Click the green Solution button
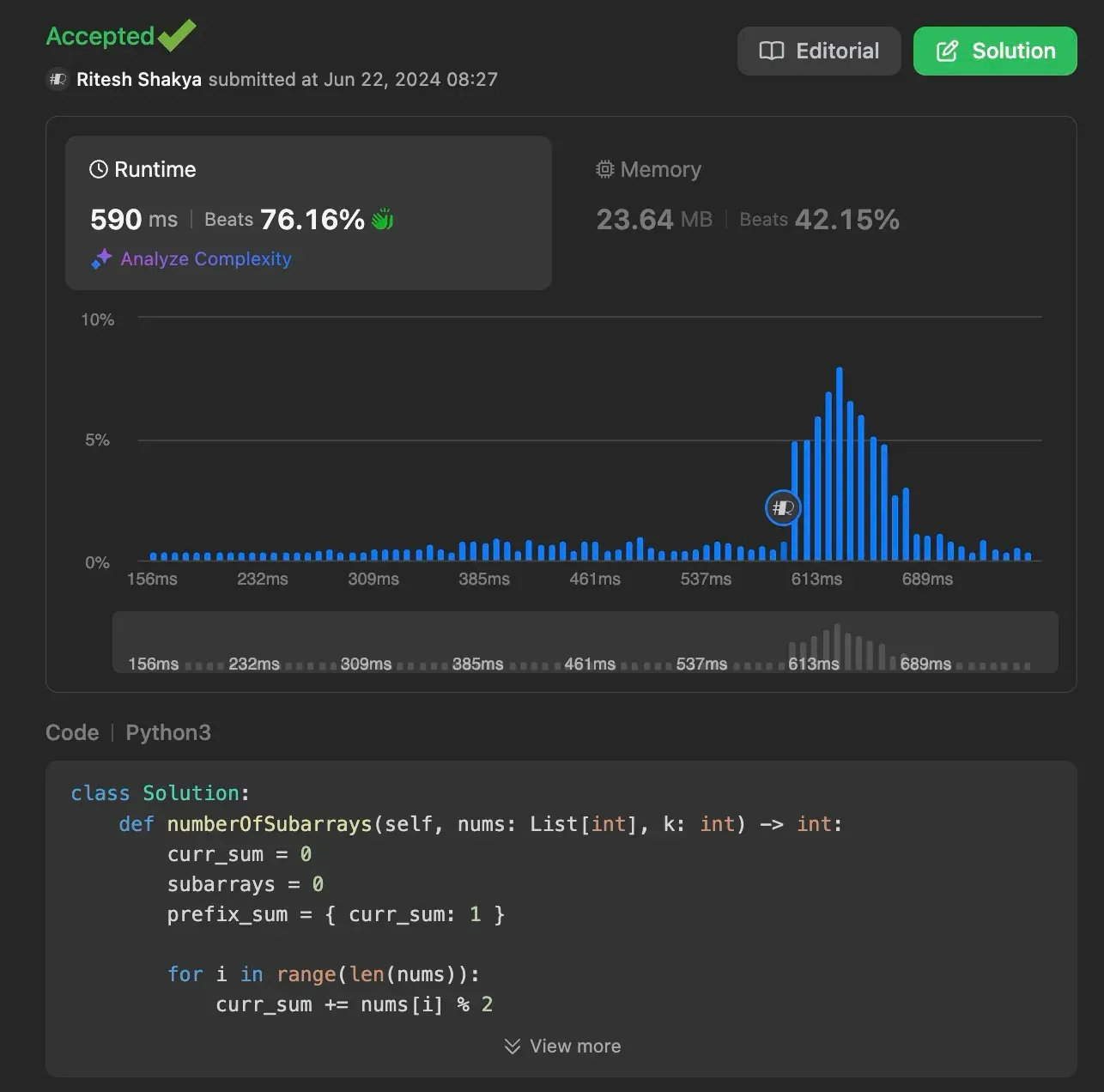This screenshot has height=1092, width=1104. (994, 51)
